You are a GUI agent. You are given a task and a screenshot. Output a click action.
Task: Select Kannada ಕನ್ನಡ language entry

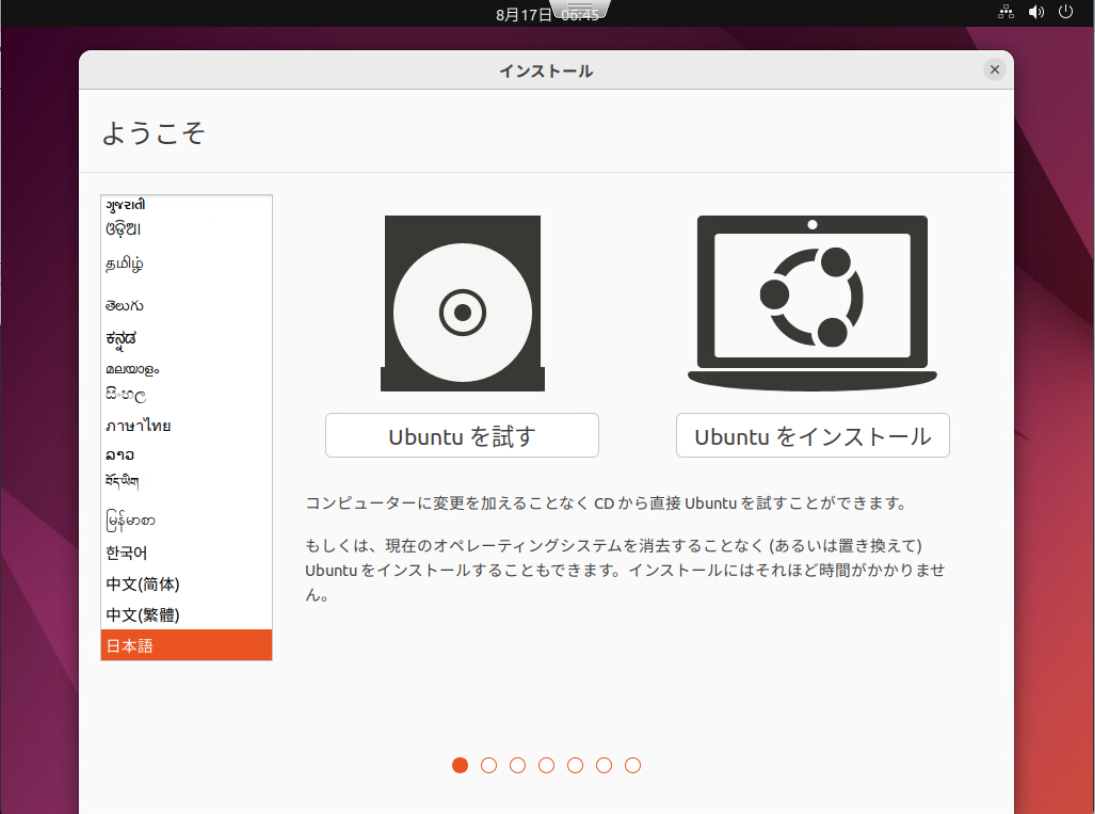click(186, 339)
